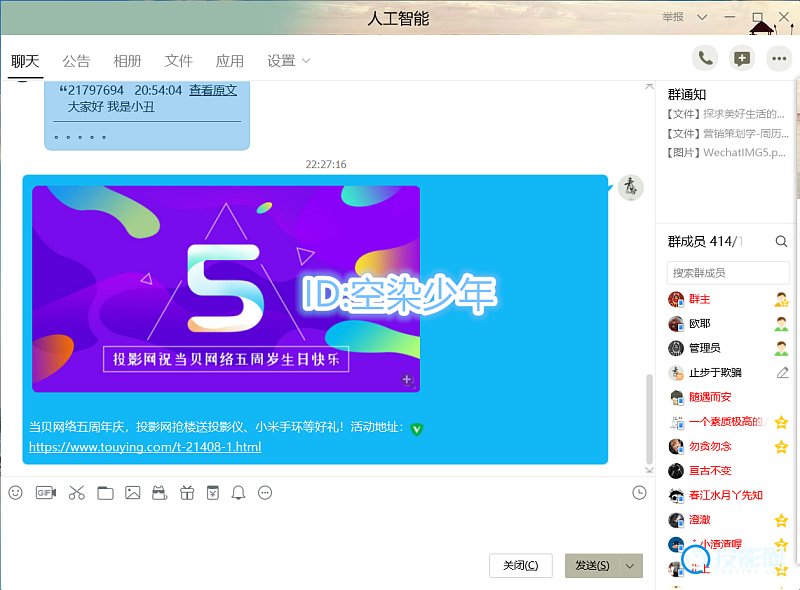This screenshot has height=590, width=800.
Task: Click avatar of member 亘古不变
Action: click(x=676, y=471)
